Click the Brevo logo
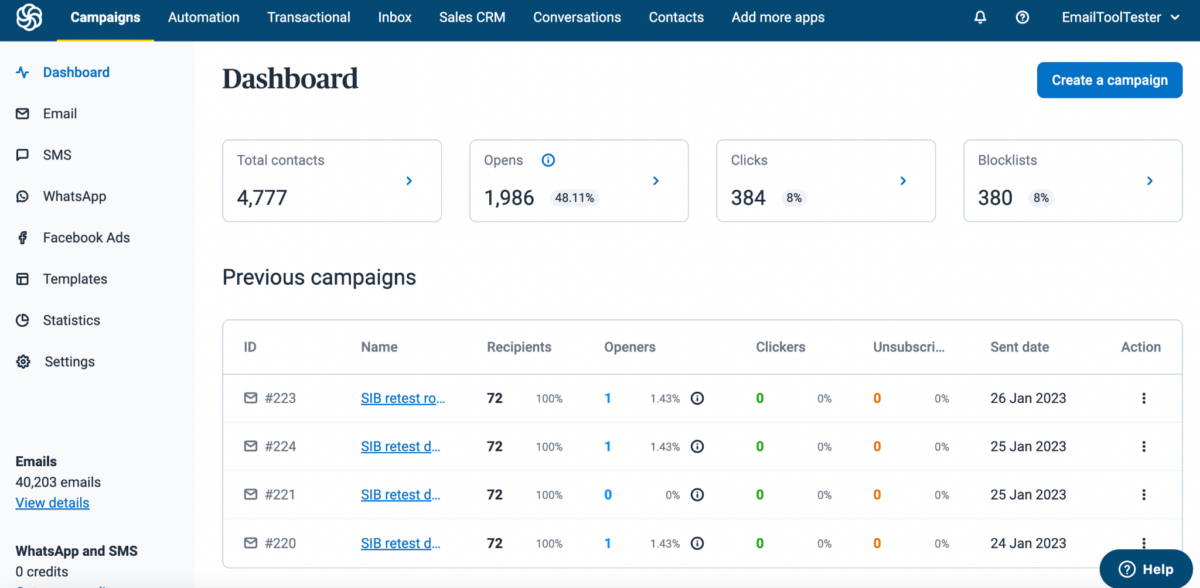This screenshot has width=1200, height=588. tap(27, 17)
